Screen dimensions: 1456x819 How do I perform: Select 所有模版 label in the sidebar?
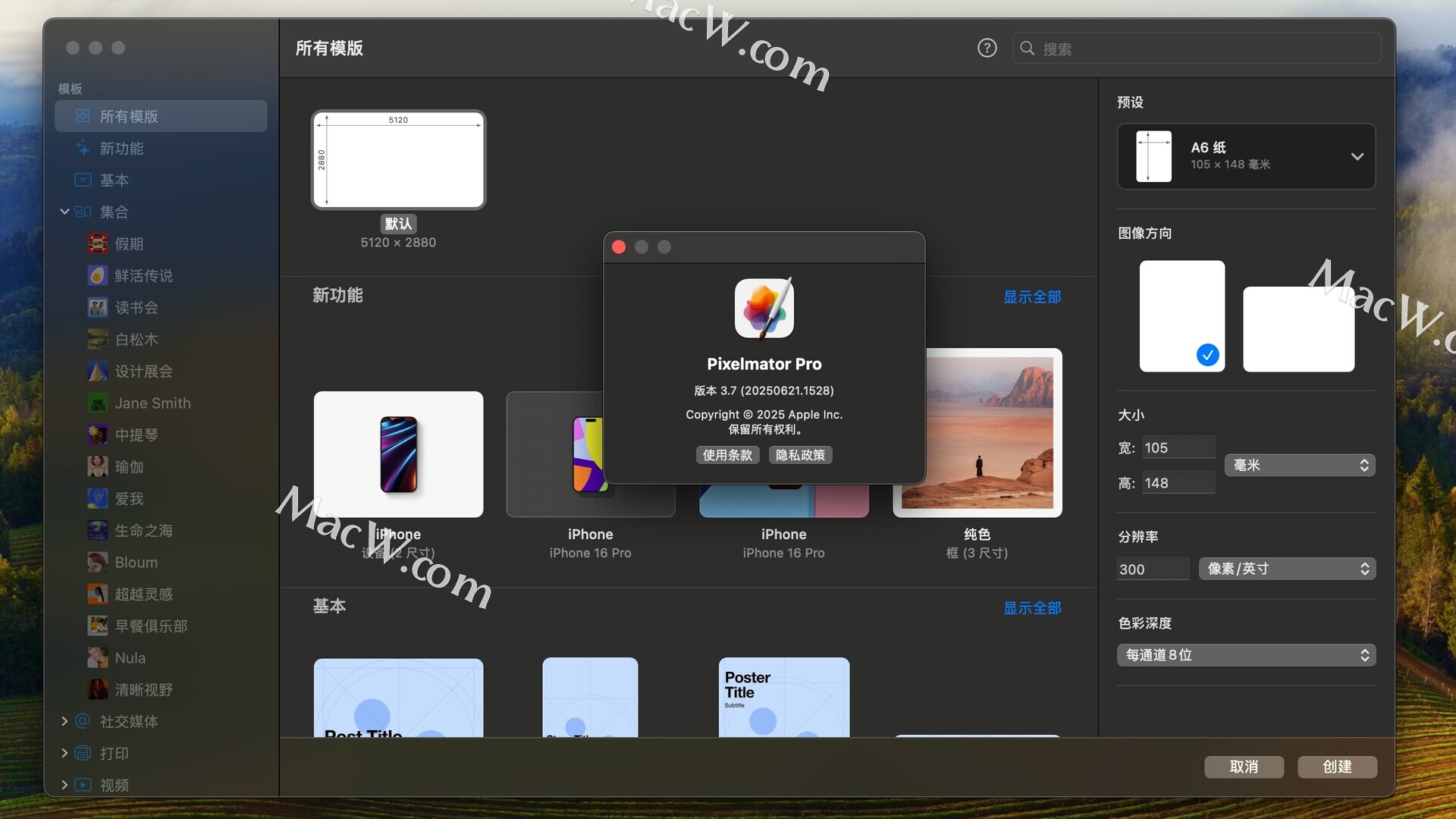(129, 116)
